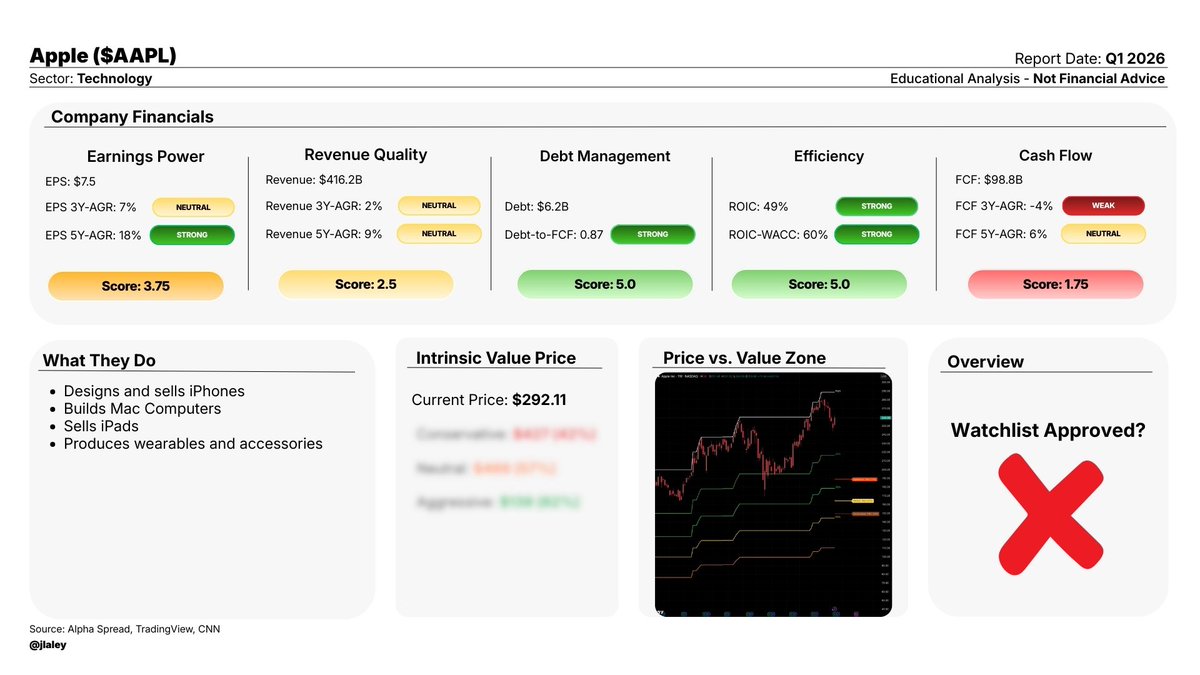Screen dimensions: 1200x675
Task: Open the candlestick price chart thumbnail
Action: click(x=773, y=495)
